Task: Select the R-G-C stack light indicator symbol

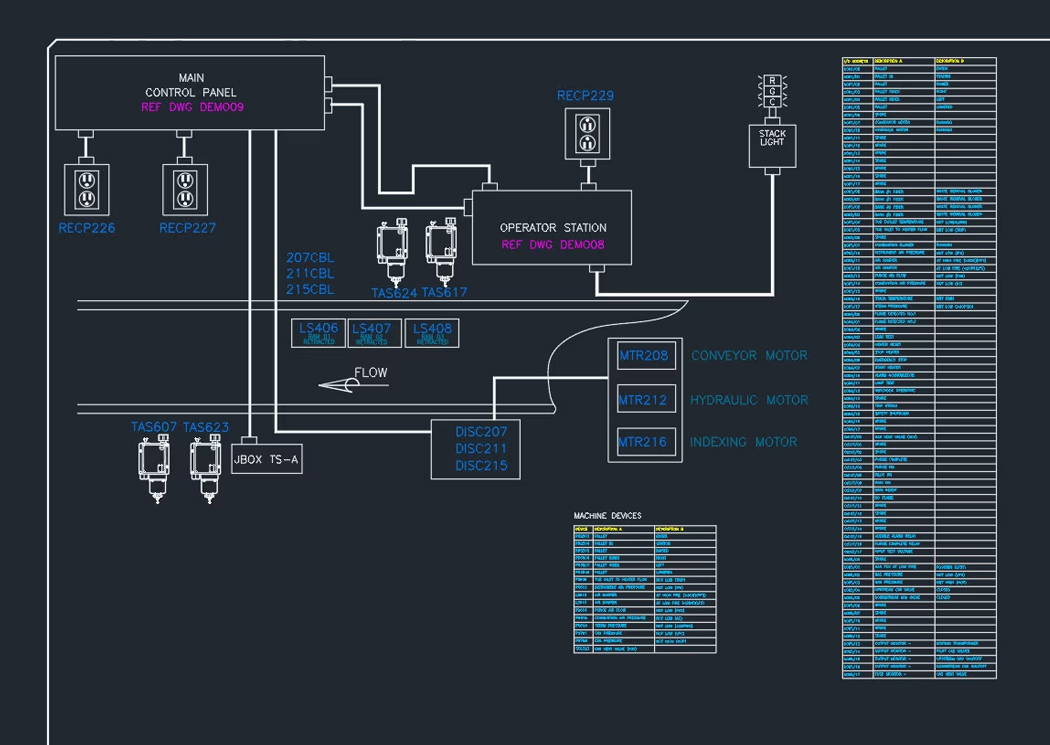Action: click(x=772, y=90)
